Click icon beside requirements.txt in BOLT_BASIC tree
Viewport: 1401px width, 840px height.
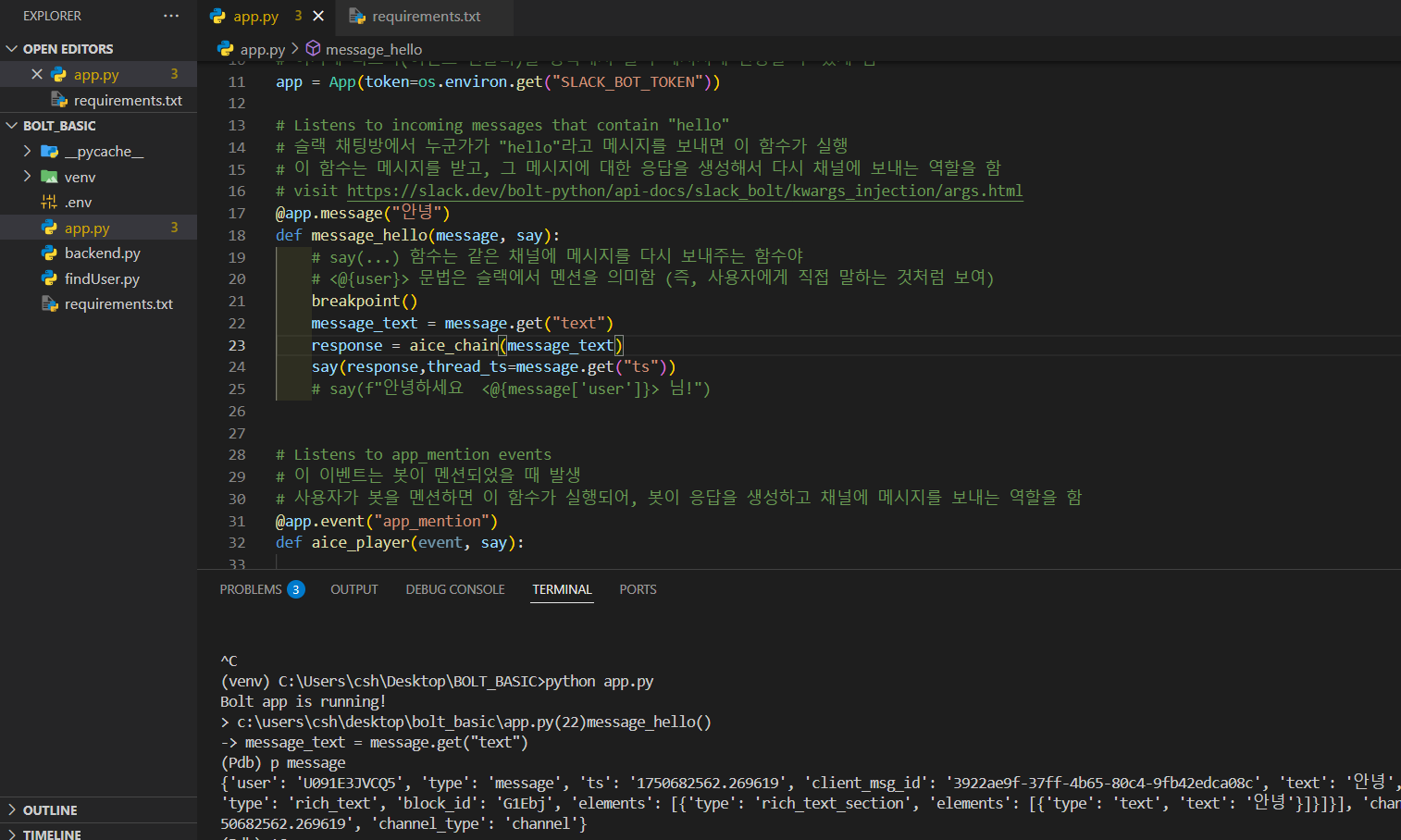(x=49, y=303)
